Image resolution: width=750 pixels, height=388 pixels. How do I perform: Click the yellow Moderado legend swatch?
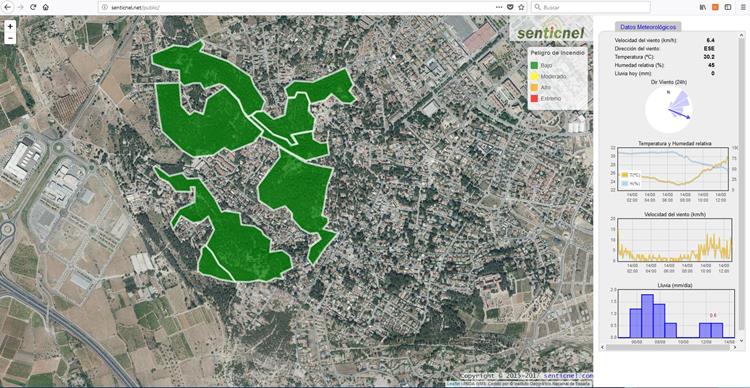click(534, 77)
